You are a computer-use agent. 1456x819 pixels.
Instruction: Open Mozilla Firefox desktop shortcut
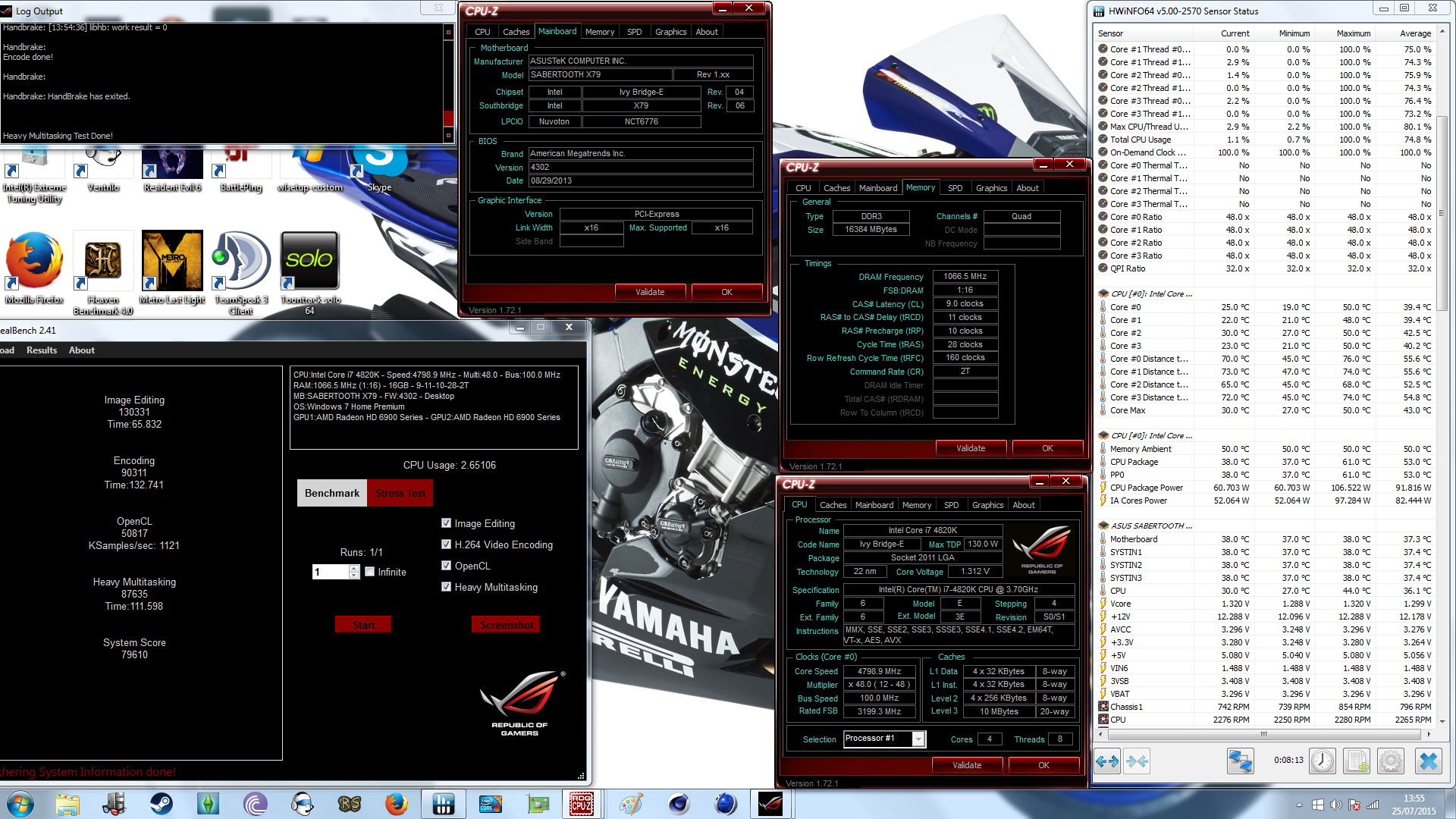(34, 268)
